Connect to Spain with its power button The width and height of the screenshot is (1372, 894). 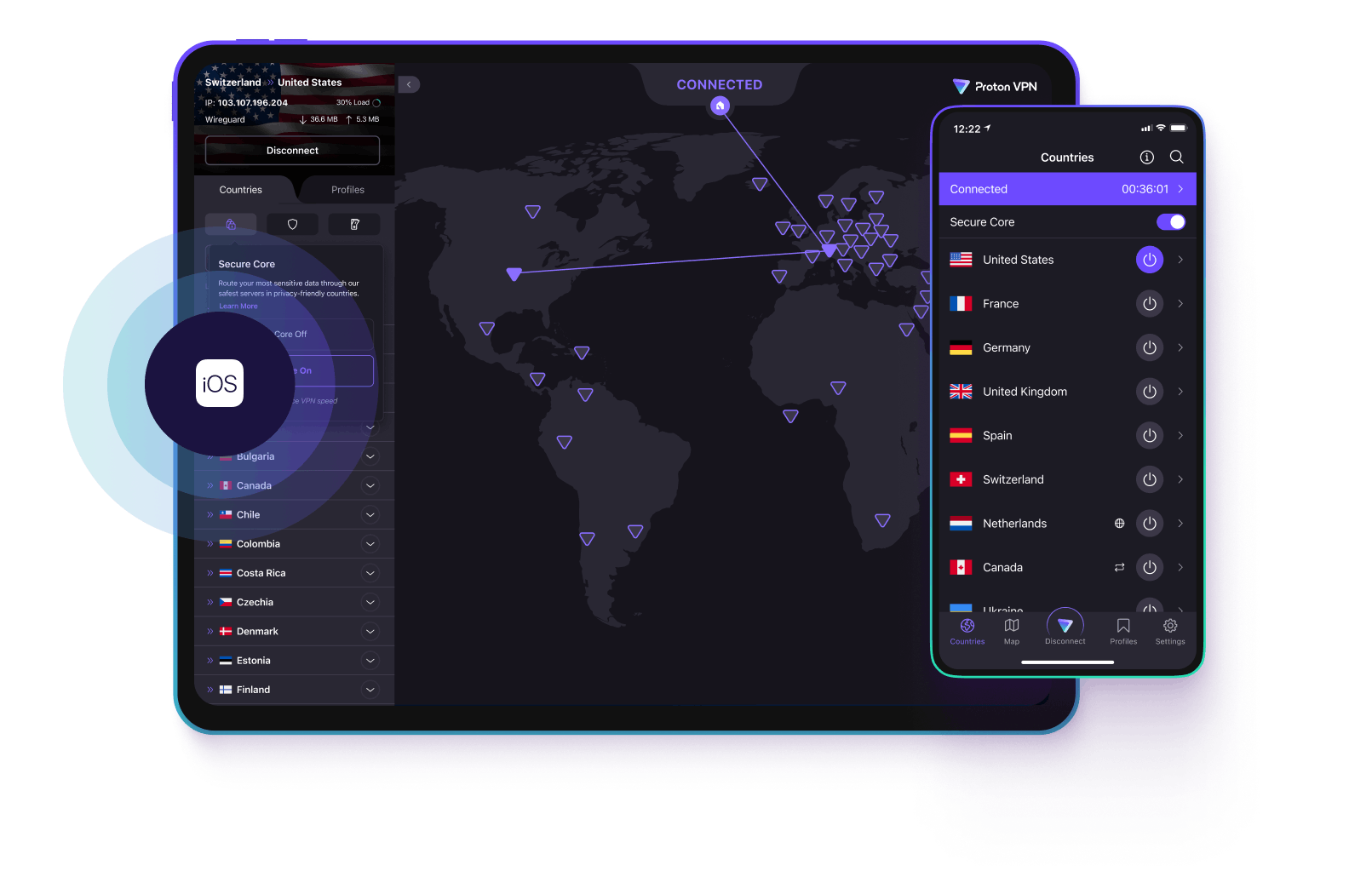point(1150,436)
